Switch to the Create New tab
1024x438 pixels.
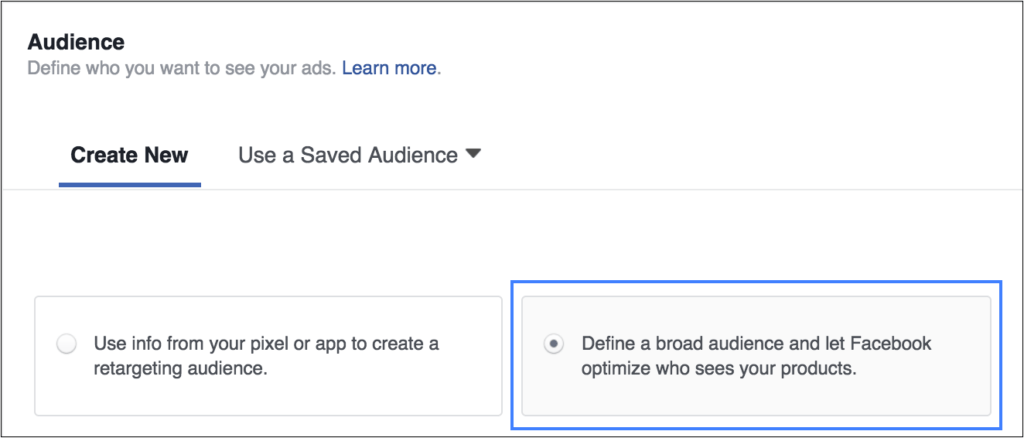pos(129,155)
